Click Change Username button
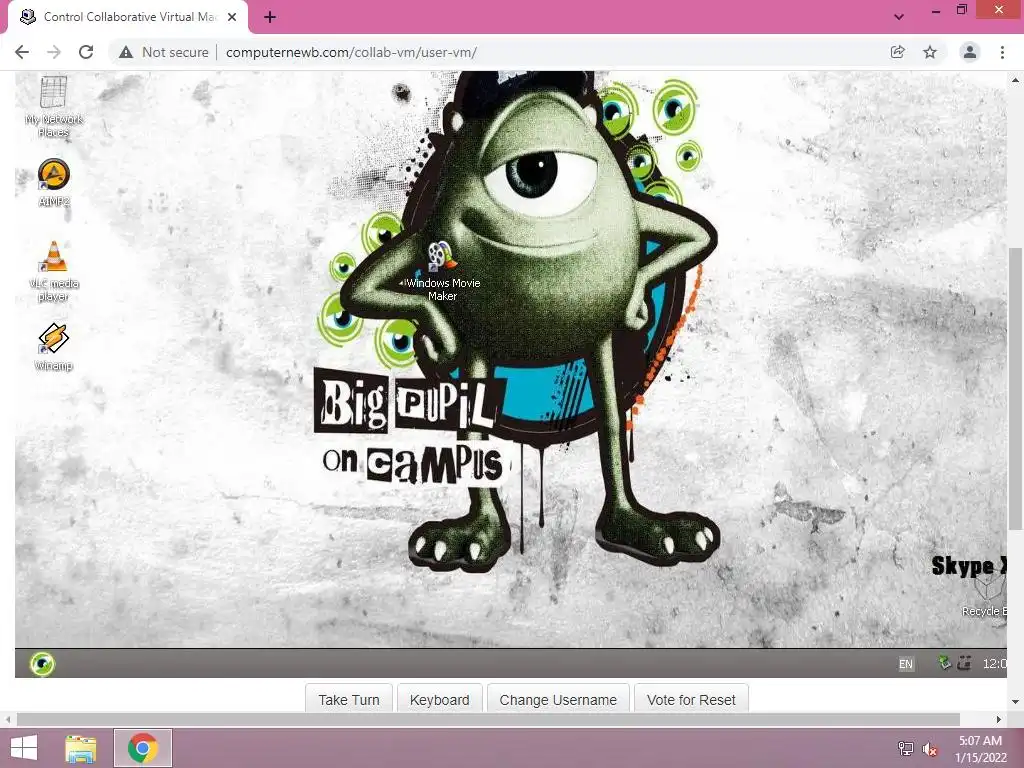Screen dimensions: 1024x768 [x=558, y=699]
